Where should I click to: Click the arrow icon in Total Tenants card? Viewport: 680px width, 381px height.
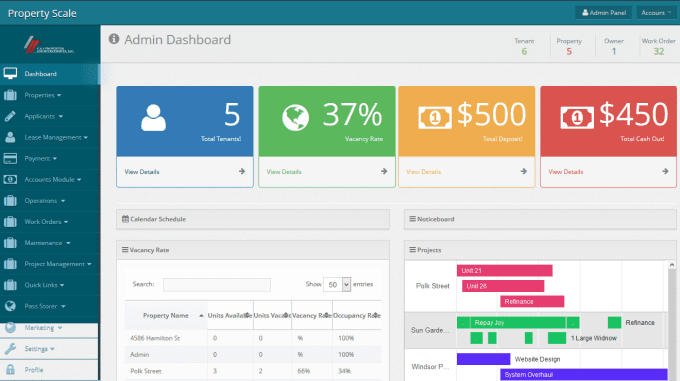coord(242,171)
